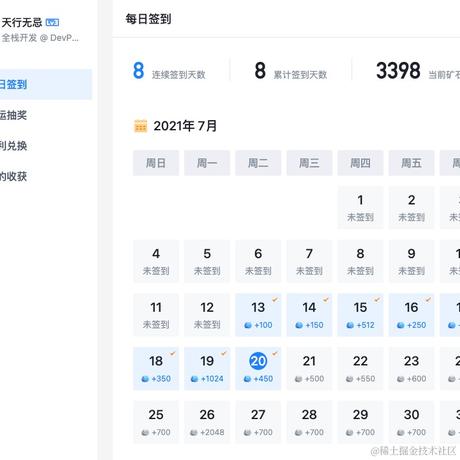The height and width of the screenshot is (460, 460).
Task: Select day 6 in the calendar
Action: [258, 261]
